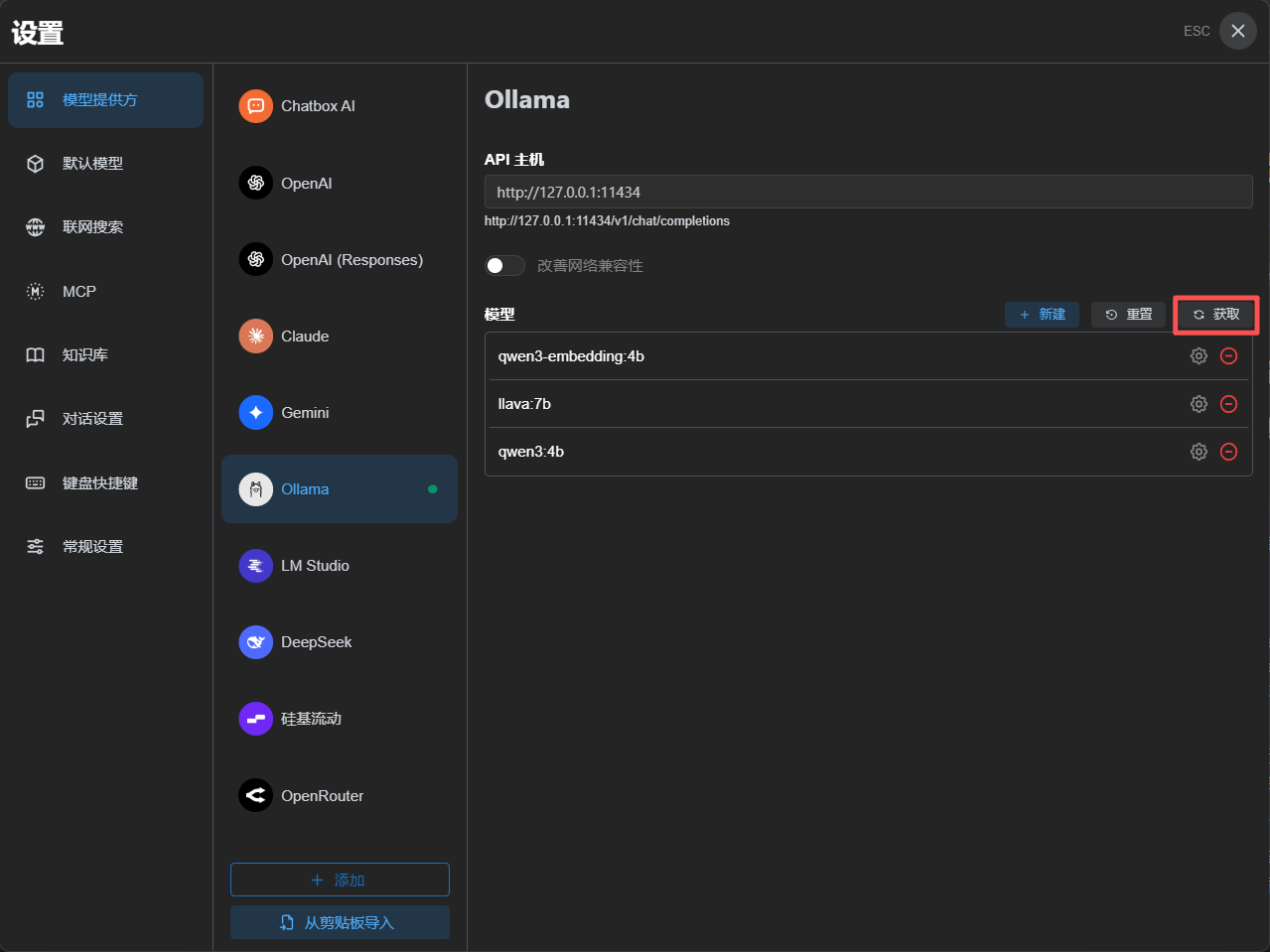The height and width of the screenshot is (952, 1270).
Task: Select the Claude provider name
Action: click(305, 337)
